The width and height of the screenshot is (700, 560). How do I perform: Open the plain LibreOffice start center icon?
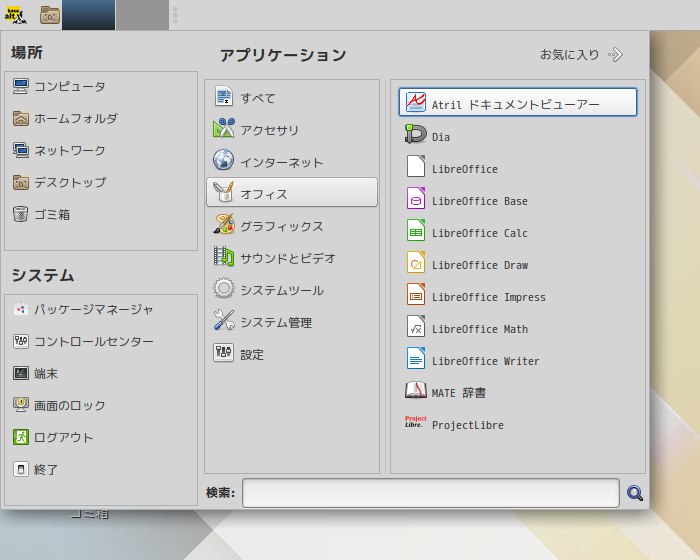416,166
